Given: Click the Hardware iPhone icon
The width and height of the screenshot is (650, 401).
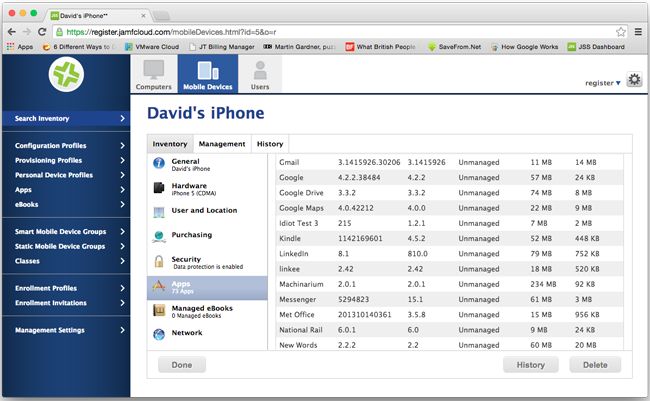Looking at the screenshot, I should [x=159, y=188].
